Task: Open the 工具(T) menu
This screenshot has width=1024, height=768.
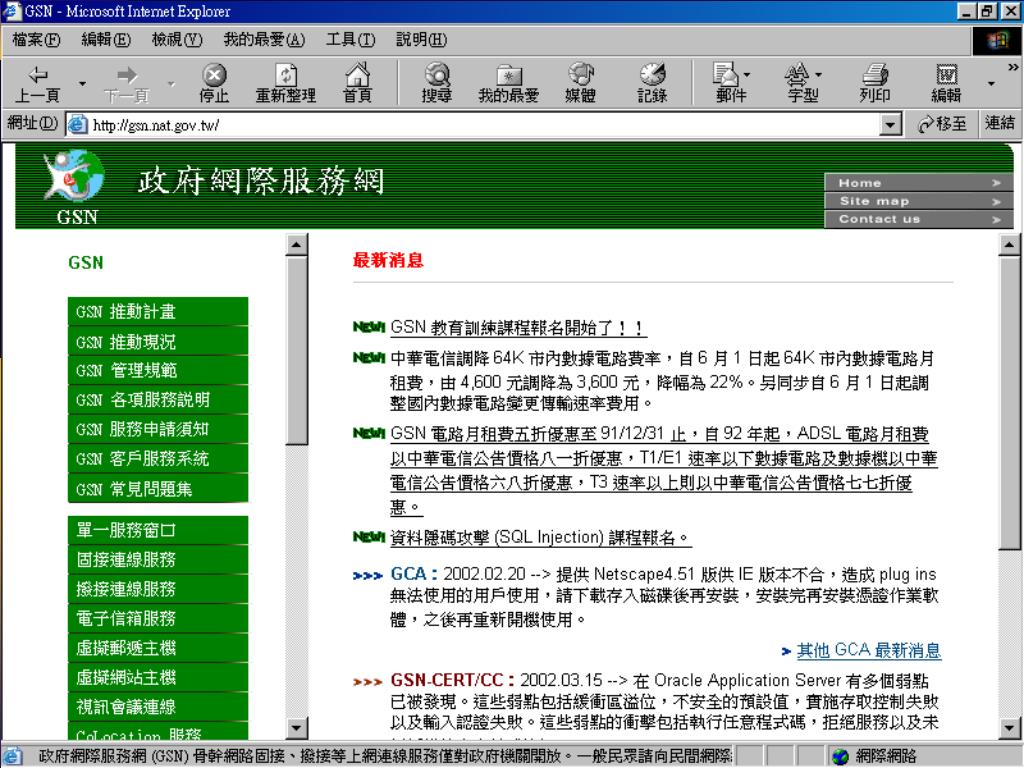Action: pyautogui.click(x=351, y=40)
